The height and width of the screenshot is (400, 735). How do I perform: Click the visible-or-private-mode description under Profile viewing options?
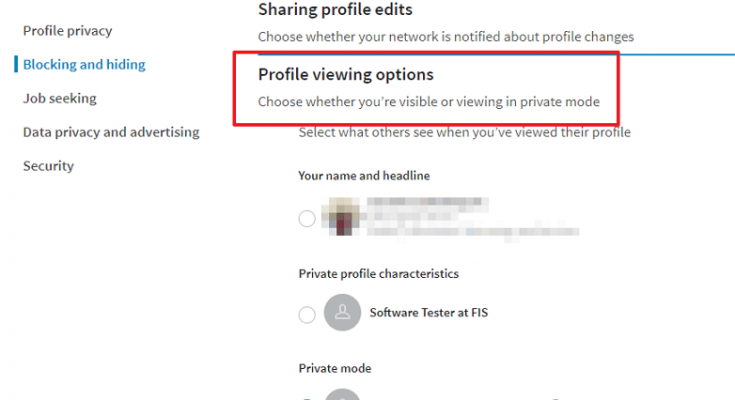point(429,102)
